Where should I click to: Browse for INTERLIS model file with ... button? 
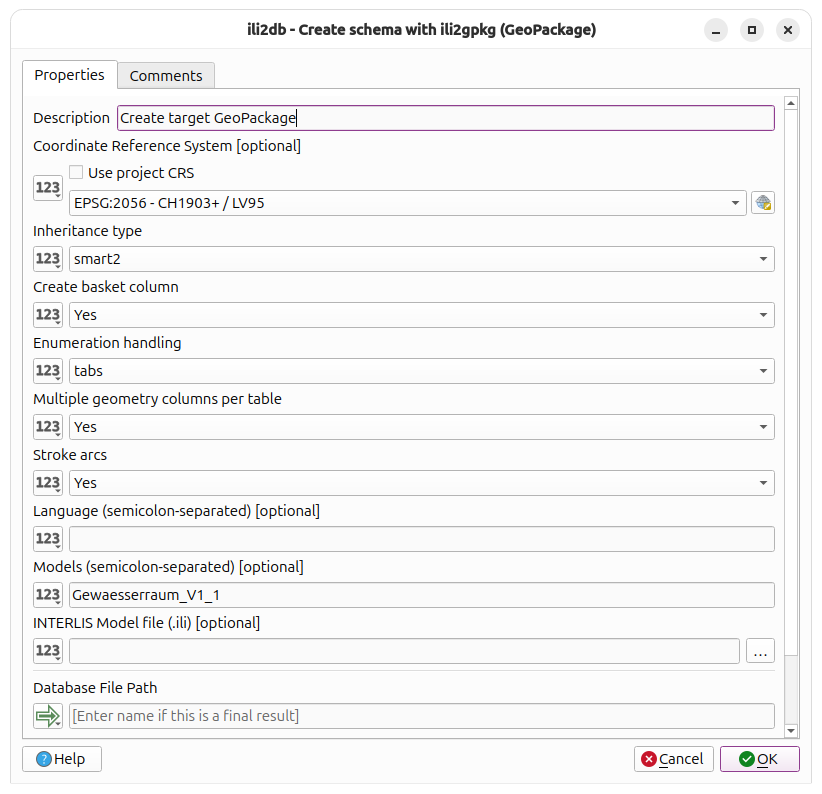point(760,651)
